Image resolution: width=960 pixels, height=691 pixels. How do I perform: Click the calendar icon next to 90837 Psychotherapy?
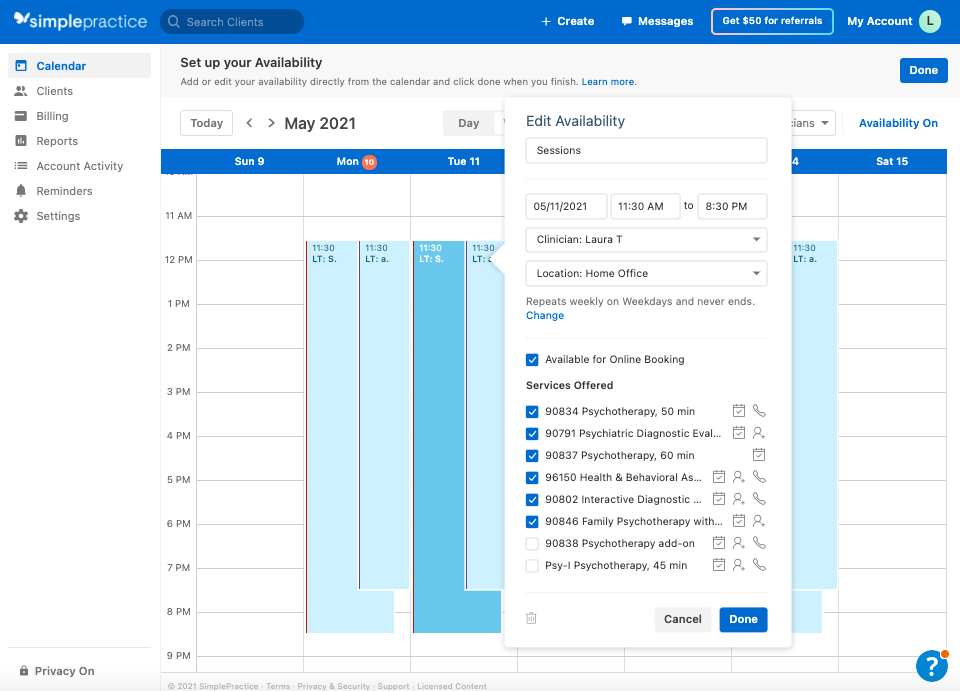[758, 455]
